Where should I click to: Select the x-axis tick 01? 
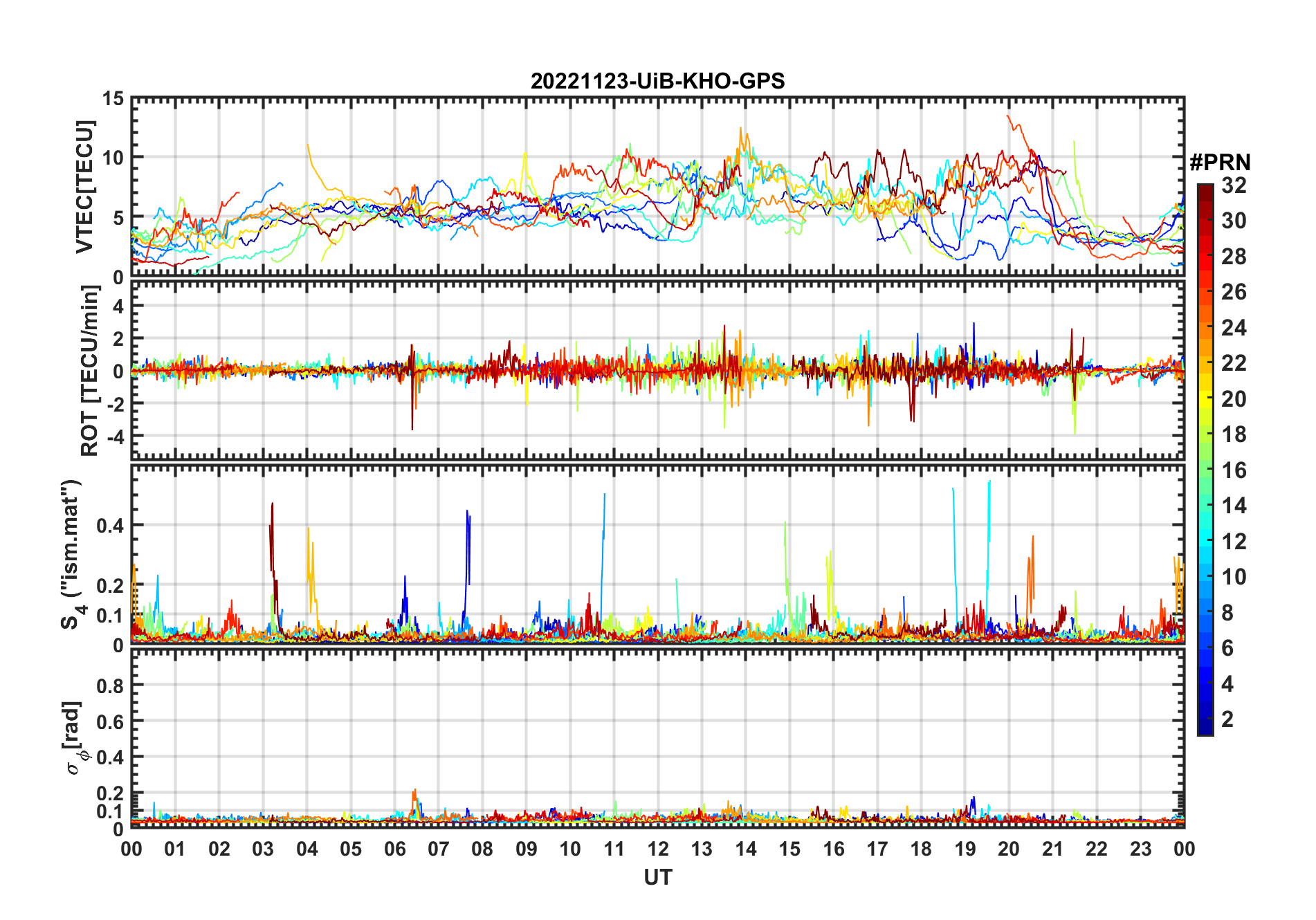click(x=175, y=849)
